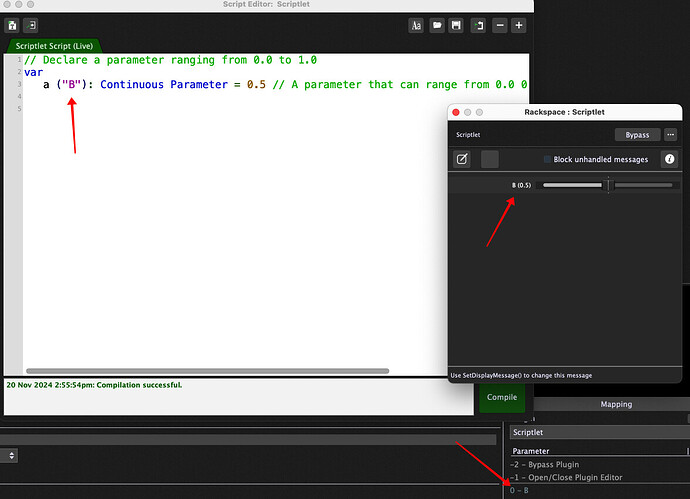Viewport: 690px width, 499px height.
Task: Click the Parameter column header in Mapping
Action: coord(531,451)
